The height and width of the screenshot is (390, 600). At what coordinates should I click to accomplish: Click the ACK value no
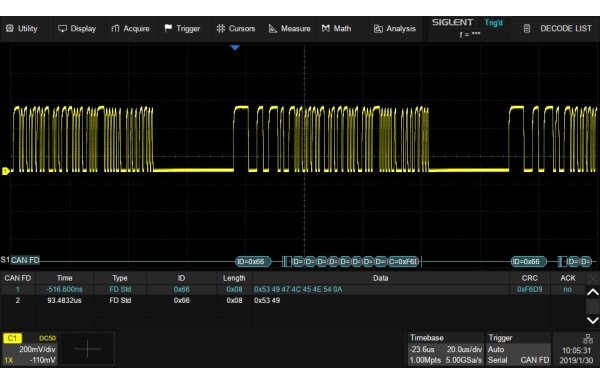tap(567, 289)
